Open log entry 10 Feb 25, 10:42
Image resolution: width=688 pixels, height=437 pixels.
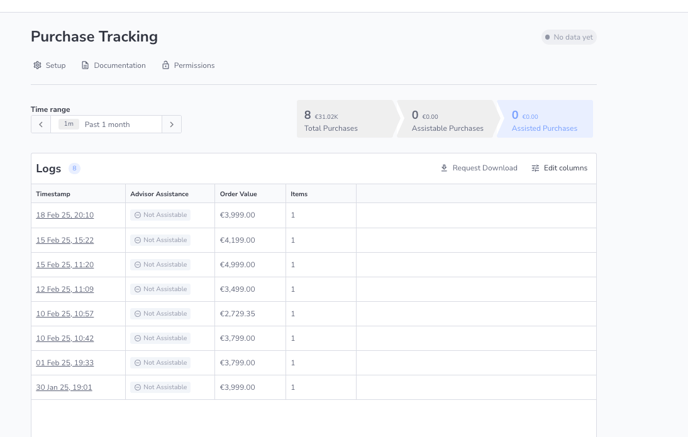pos(65,338)
